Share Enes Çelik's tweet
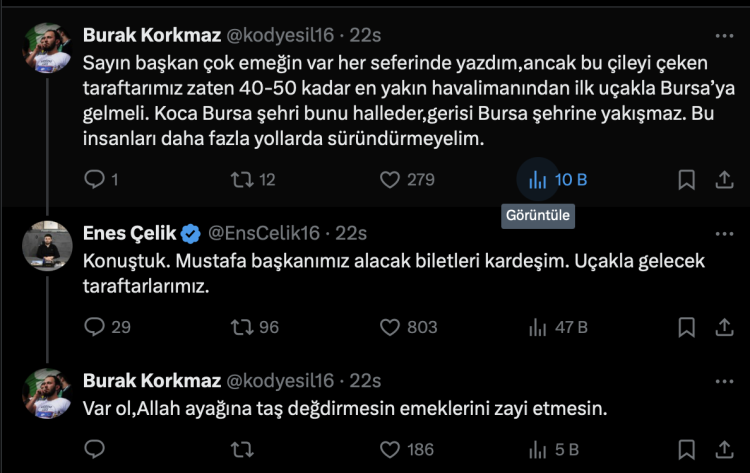The image size is (750, 473). (725, 327)
